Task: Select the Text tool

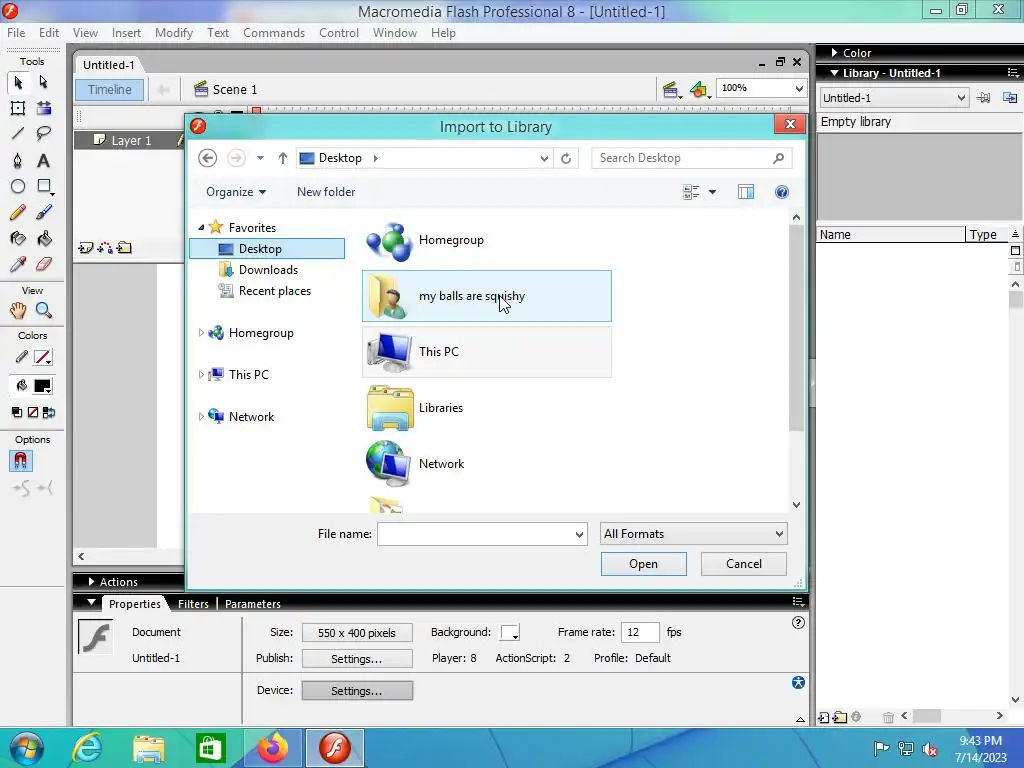Action: (44, 161)
